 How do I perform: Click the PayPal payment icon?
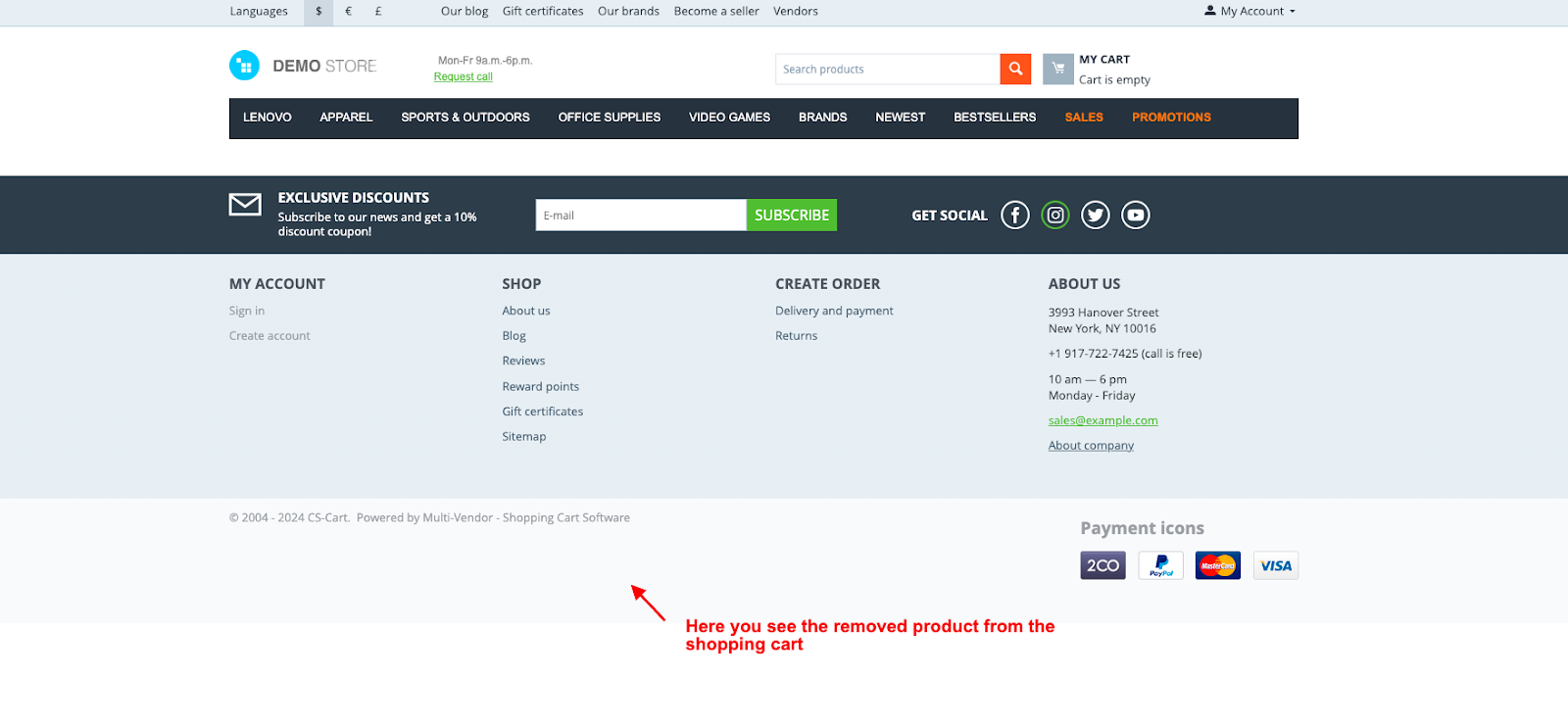pos(1160,565)
